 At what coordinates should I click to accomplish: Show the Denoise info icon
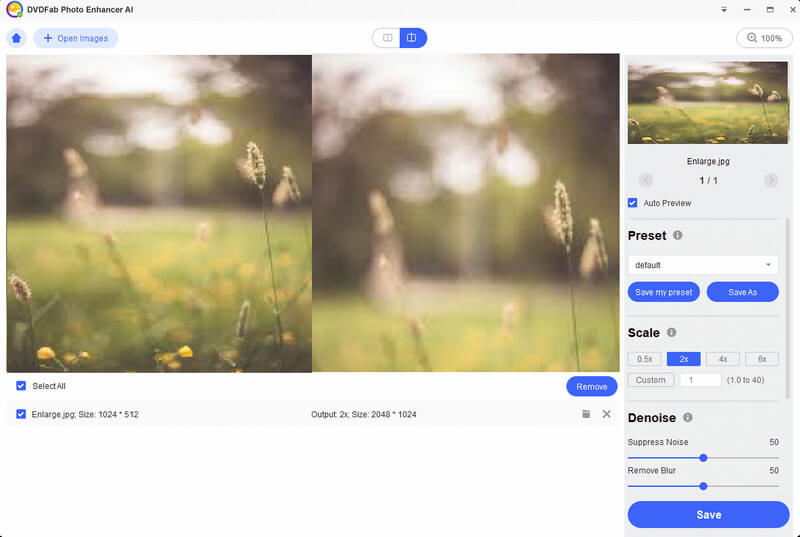coord(688,418)
